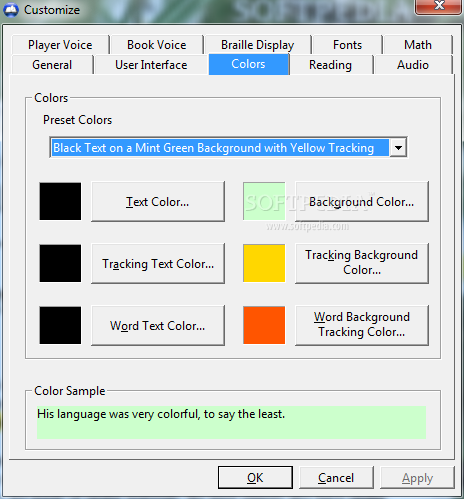Click the Customize title bar app icon
The image size is (464, 499).
click(11, 10)
